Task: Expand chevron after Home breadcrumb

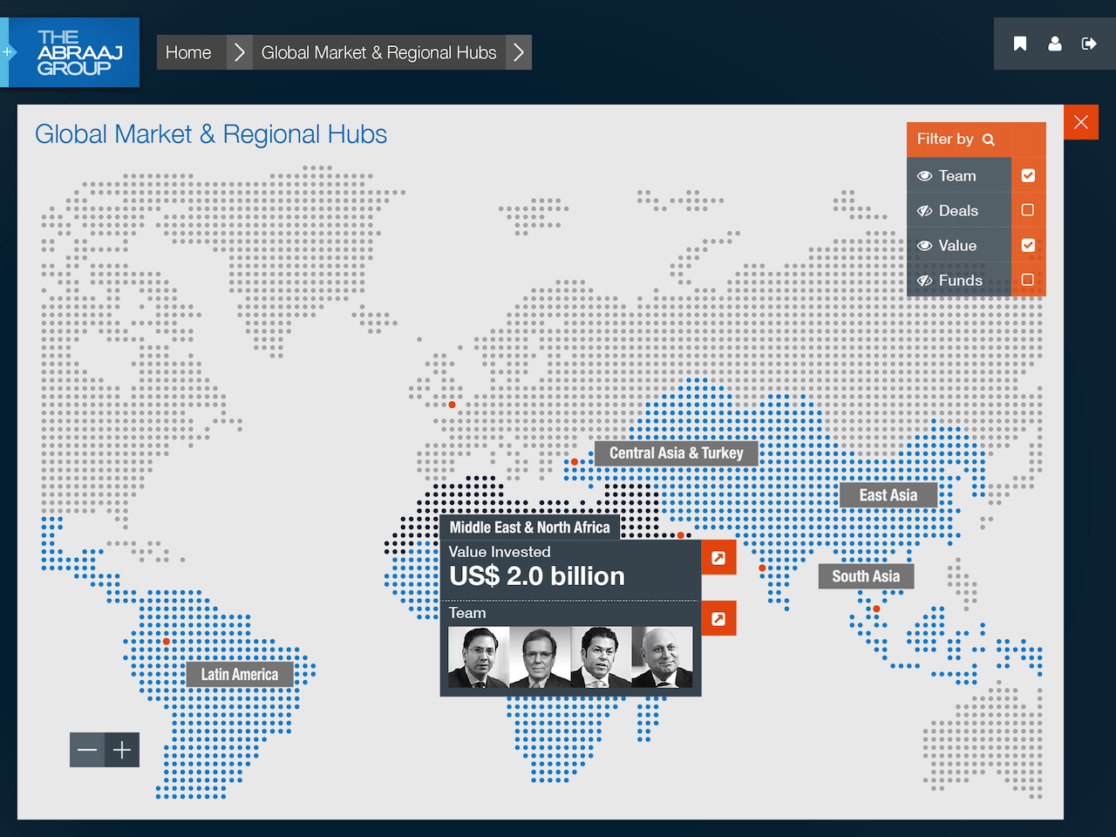Action: (239, 53)
